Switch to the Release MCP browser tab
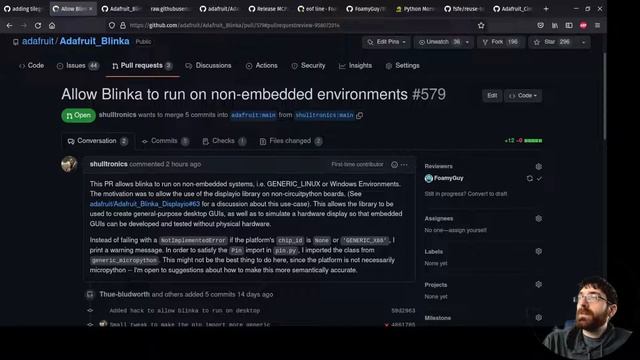Image resolution: width=640 pixels, height=360 pixels. pyautogui.click(x=268, y=9)
